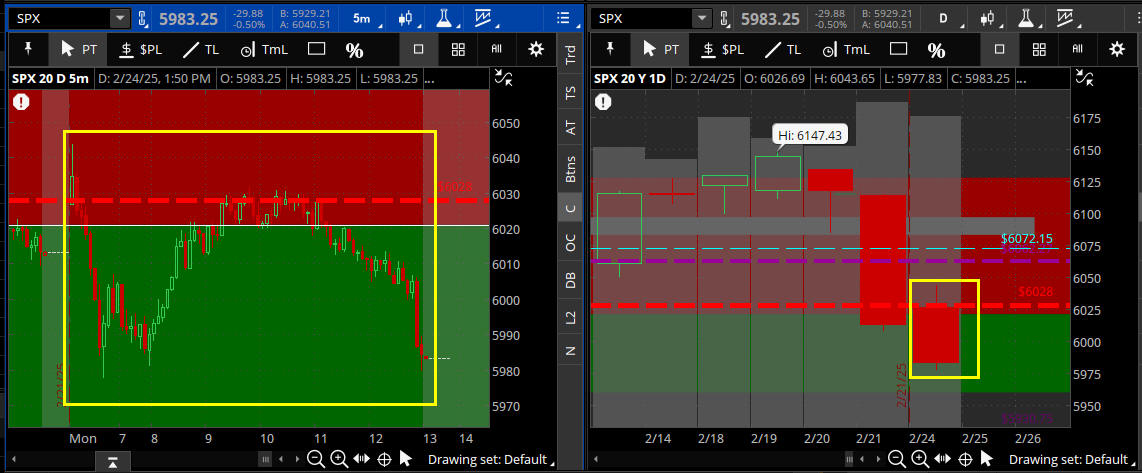The width and height of the screenshot is (1142, 473).
Task: Open the Trd sidebar tab
Action: 570,56
